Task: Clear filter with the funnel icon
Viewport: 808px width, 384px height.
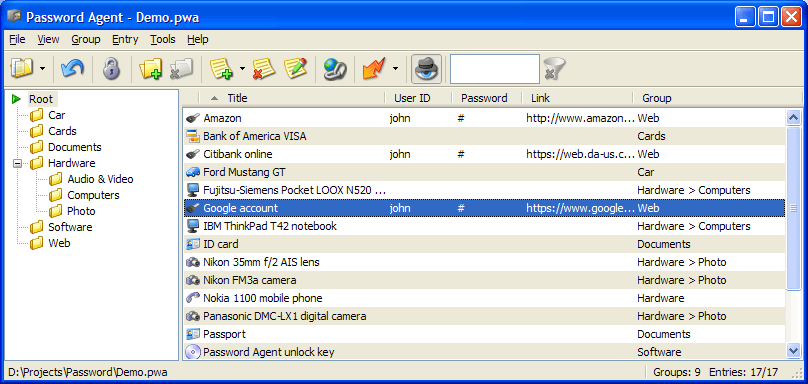Action: [554, 68]
